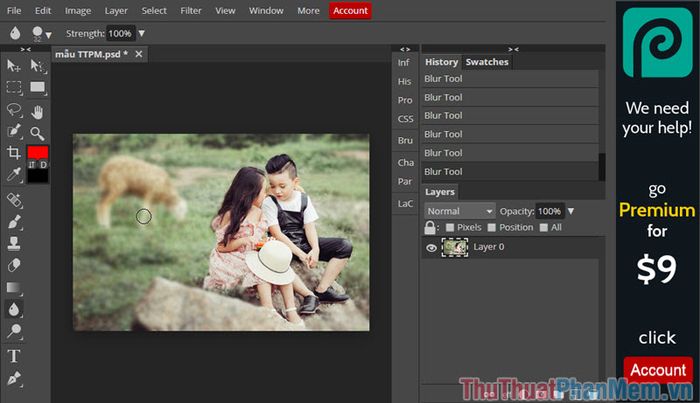Select the Hand tool
This screenshot has height=403, width=700.
(x=38, y=112)
